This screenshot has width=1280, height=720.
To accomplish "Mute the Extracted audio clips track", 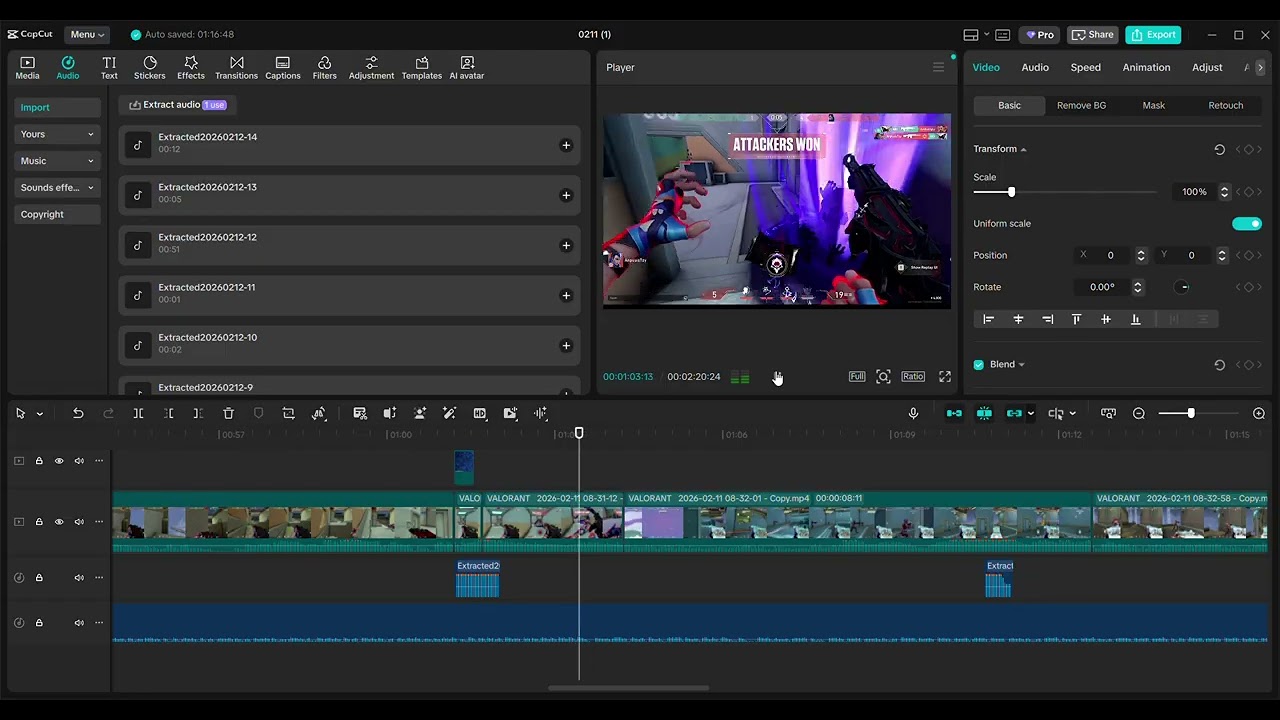I will (79, 578).
